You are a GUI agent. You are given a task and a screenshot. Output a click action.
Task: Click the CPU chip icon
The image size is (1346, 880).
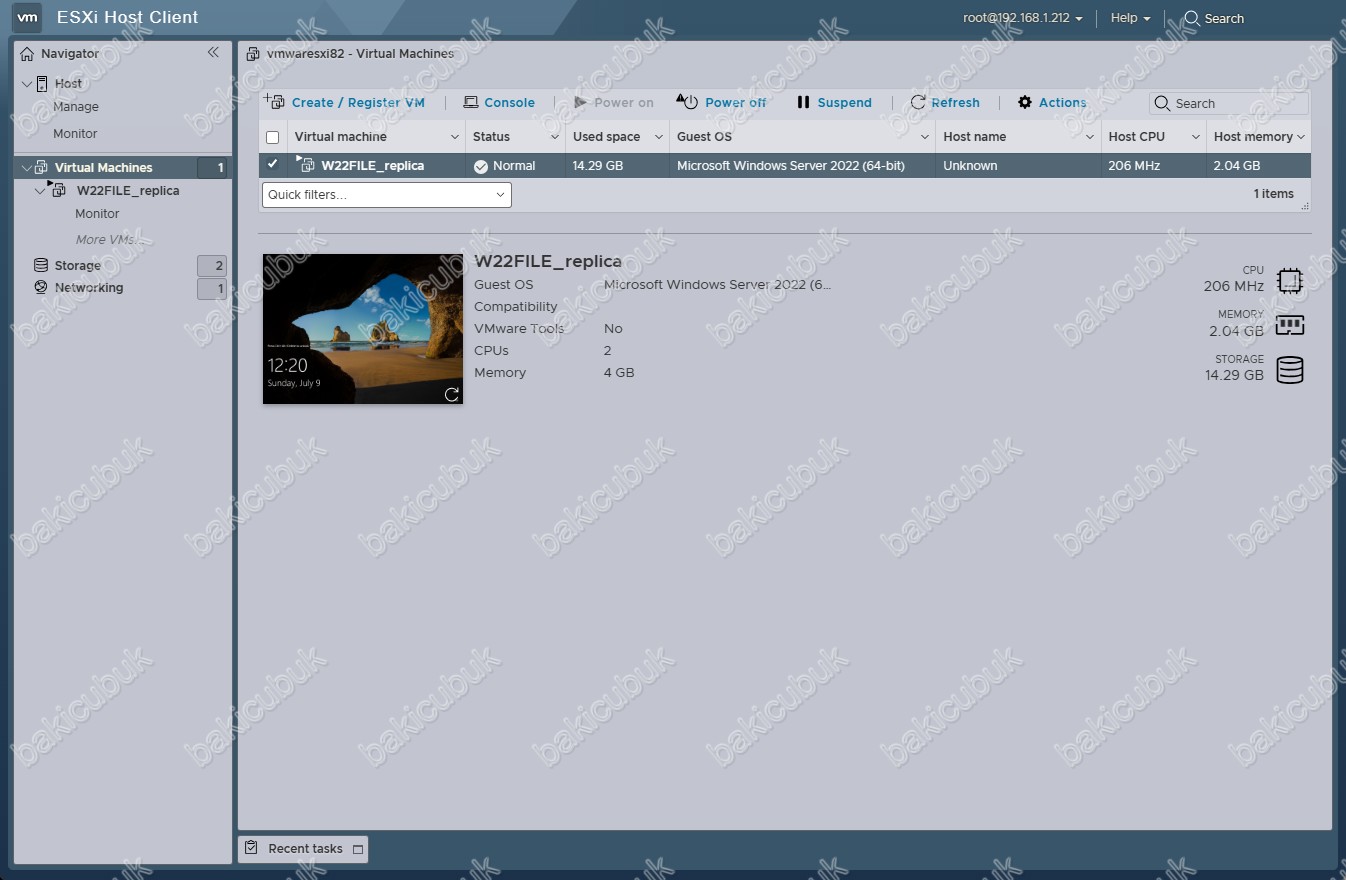pos(1290,281)
